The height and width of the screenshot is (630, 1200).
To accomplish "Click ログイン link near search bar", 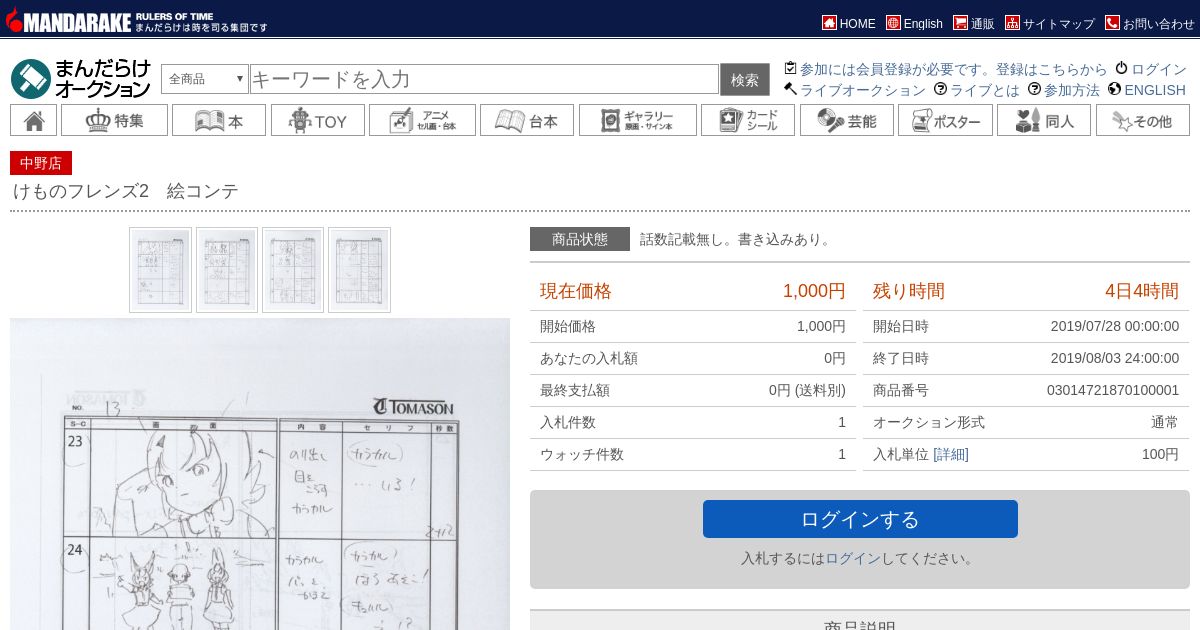I will coord(1151,69).
